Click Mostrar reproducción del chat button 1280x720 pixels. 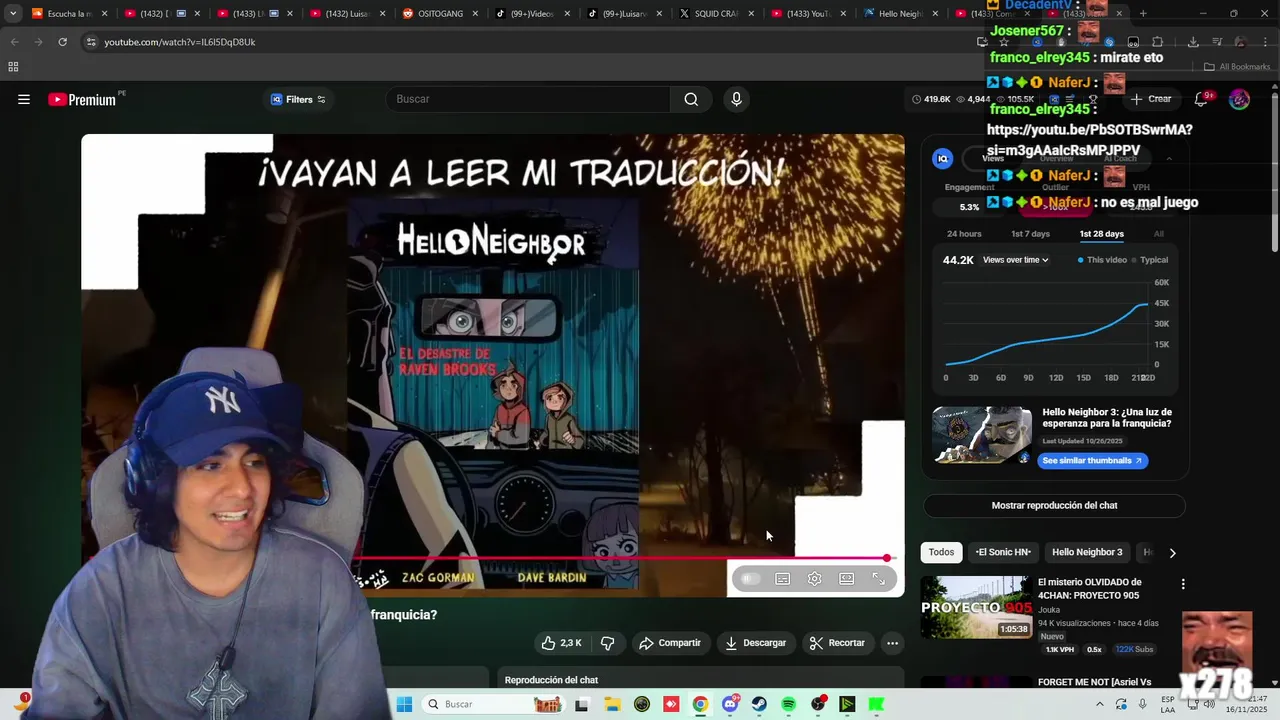(x=1054, y=506)
